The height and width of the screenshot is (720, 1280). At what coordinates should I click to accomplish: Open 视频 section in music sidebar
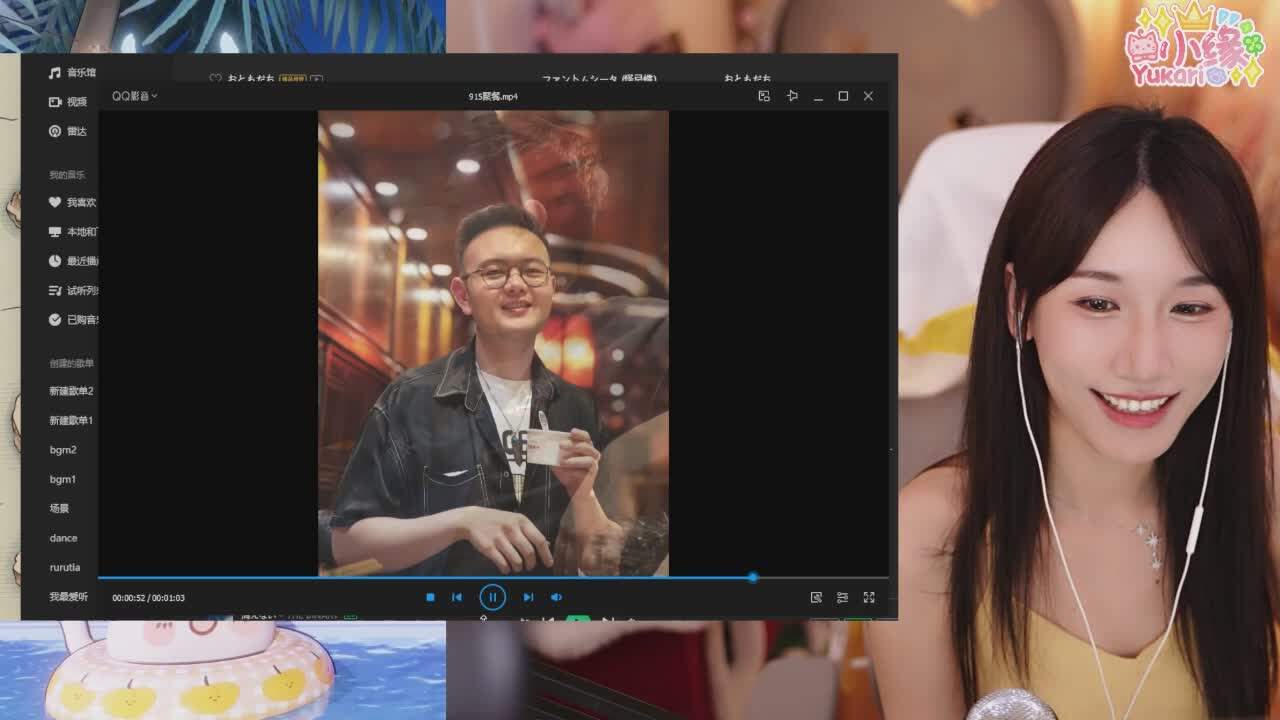[68, 102]
